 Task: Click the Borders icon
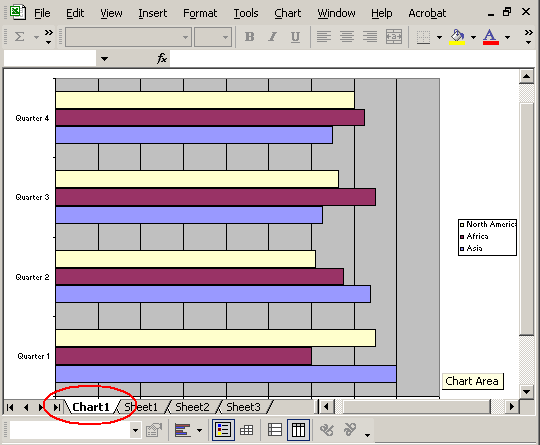423,37
